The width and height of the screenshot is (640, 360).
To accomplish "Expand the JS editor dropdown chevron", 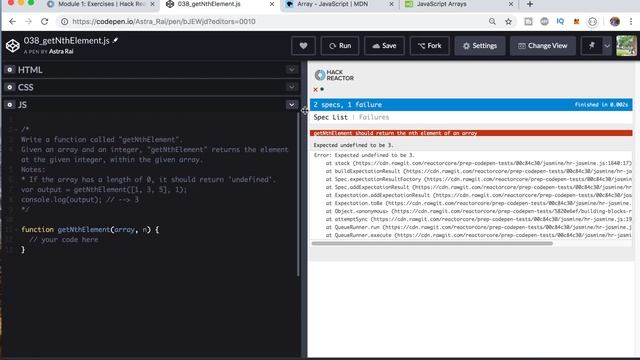I will coord(291,104).
